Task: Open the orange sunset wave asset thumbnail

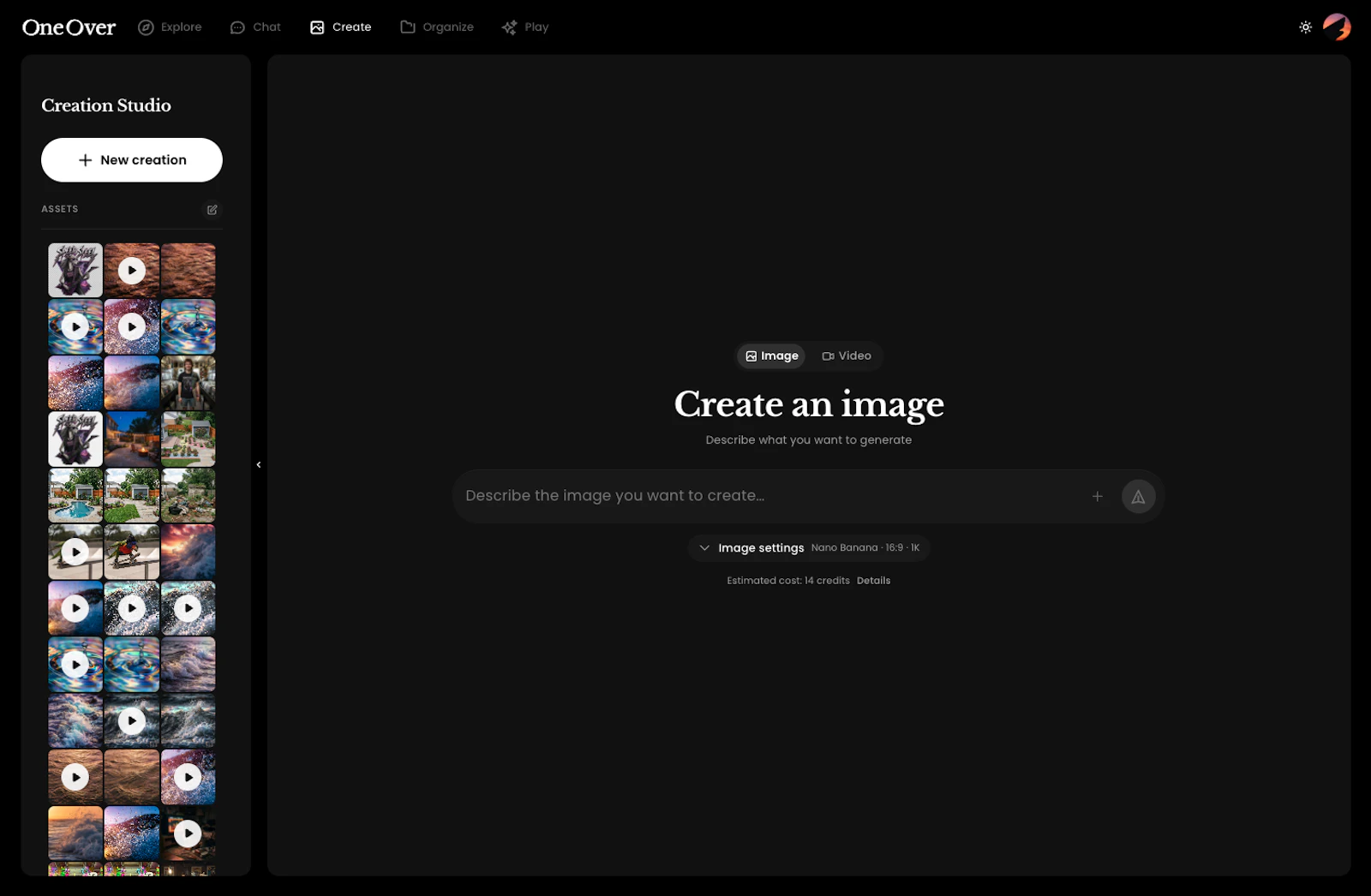Action: point(75,833)
